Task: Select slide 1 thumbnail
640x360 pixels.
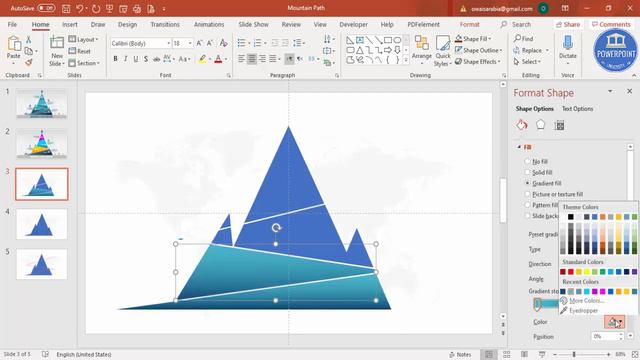Action: coord(42,104)
